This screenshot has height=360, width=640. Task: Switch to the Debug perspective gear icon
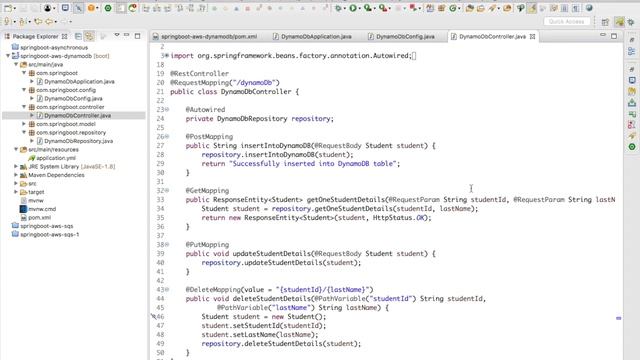[631, 22]
